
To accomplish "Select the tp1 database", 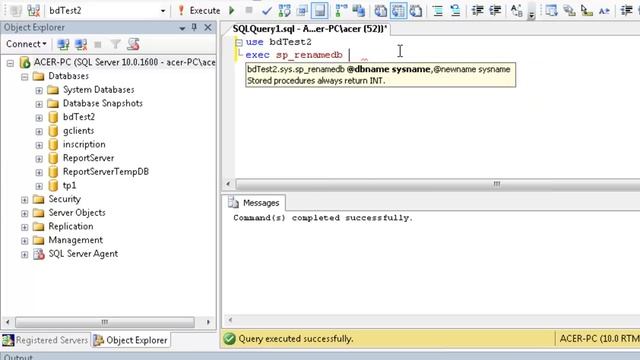I will tap(69, 185).
